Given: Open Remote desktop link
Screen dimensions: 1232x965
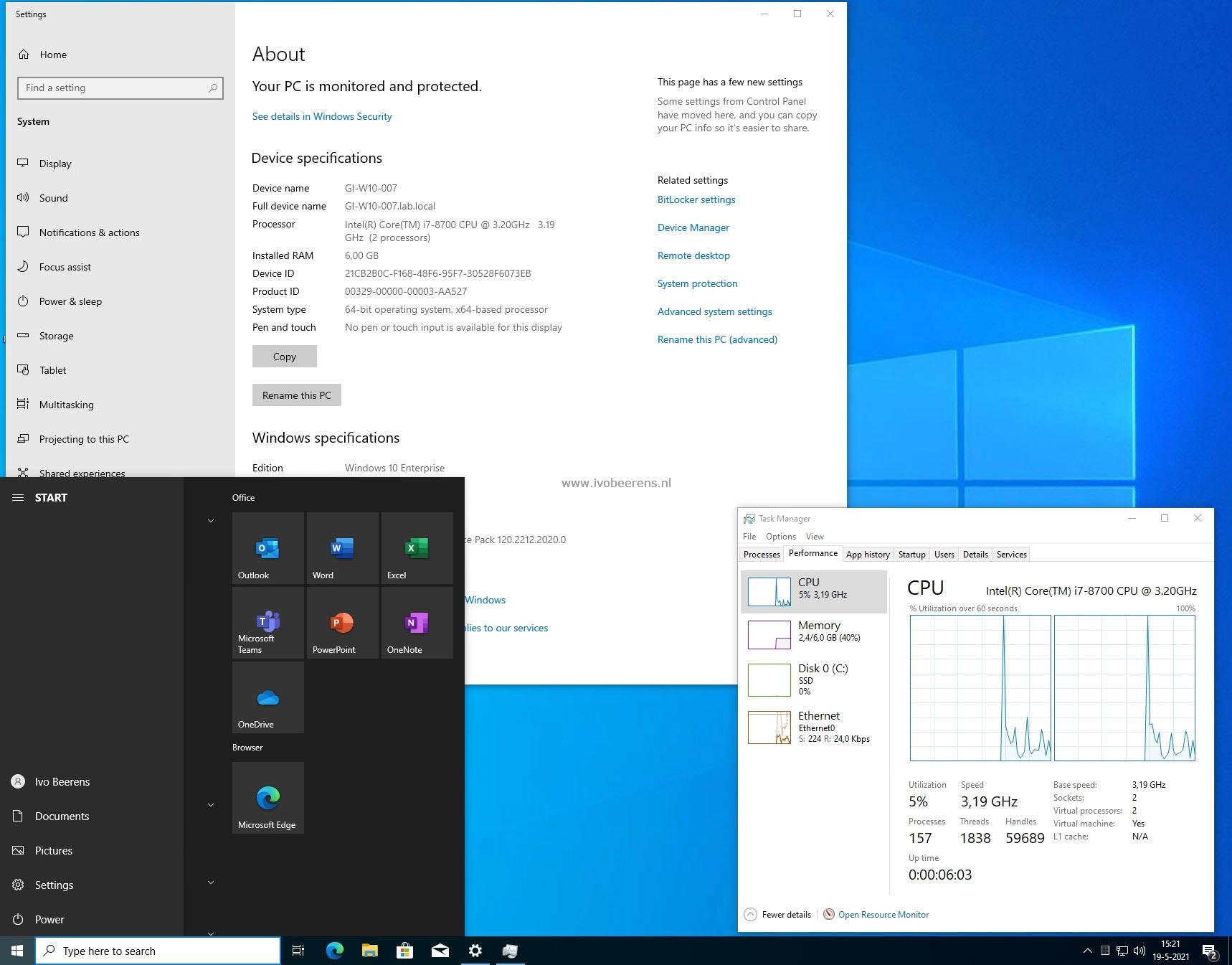Looking at the screenshot, I should tap(693, 255).
